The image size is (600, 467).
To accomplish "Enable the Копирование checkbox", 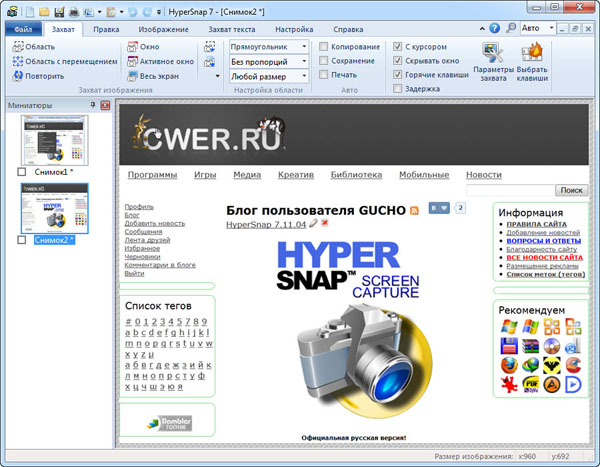I will (x=323, y=47).
